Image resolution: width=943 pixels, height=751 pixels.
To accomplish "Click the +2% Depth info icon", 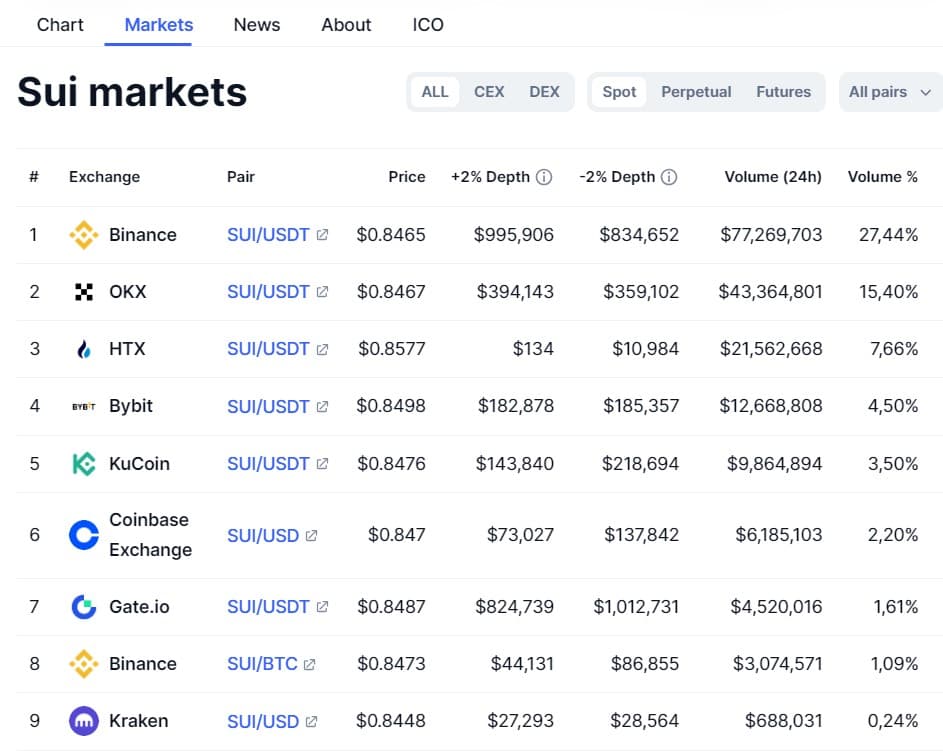I will (544, 177).
